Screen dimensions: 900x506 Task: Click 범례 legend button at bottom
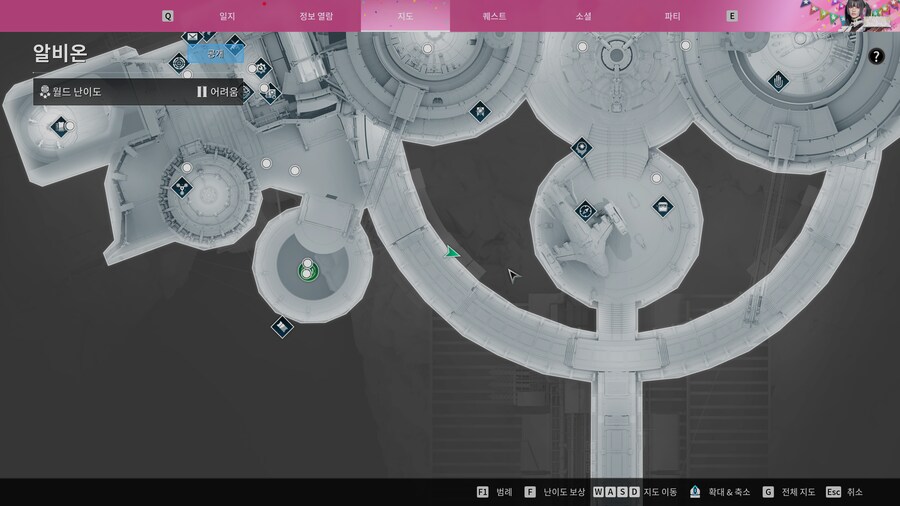click(494, 492)
